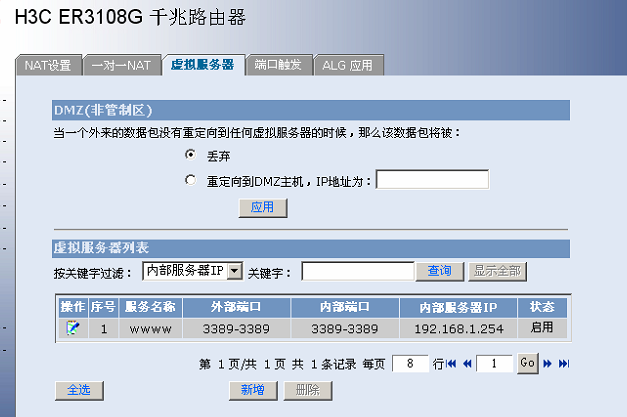Screen dimensions: 627x417
Task: Click sequence number 1 in the wwww row
Action: [x=104, y=329]
